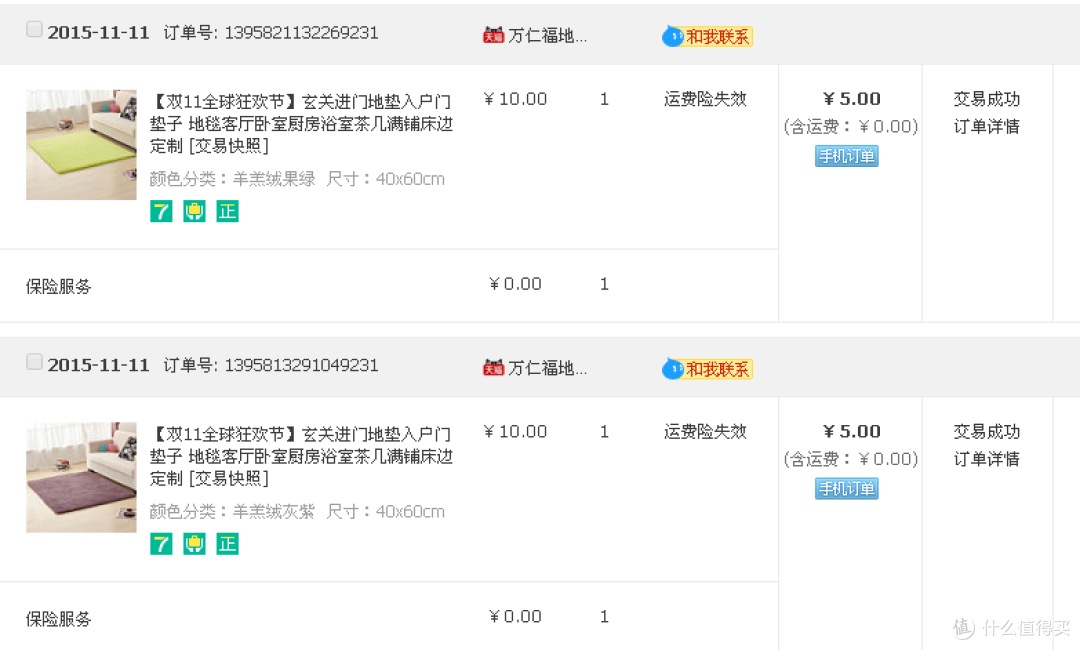The height and width of the screenshot is (650, 1080).
Task: Select the checkbox for order 1395813291049231
Action: point(34,362)
